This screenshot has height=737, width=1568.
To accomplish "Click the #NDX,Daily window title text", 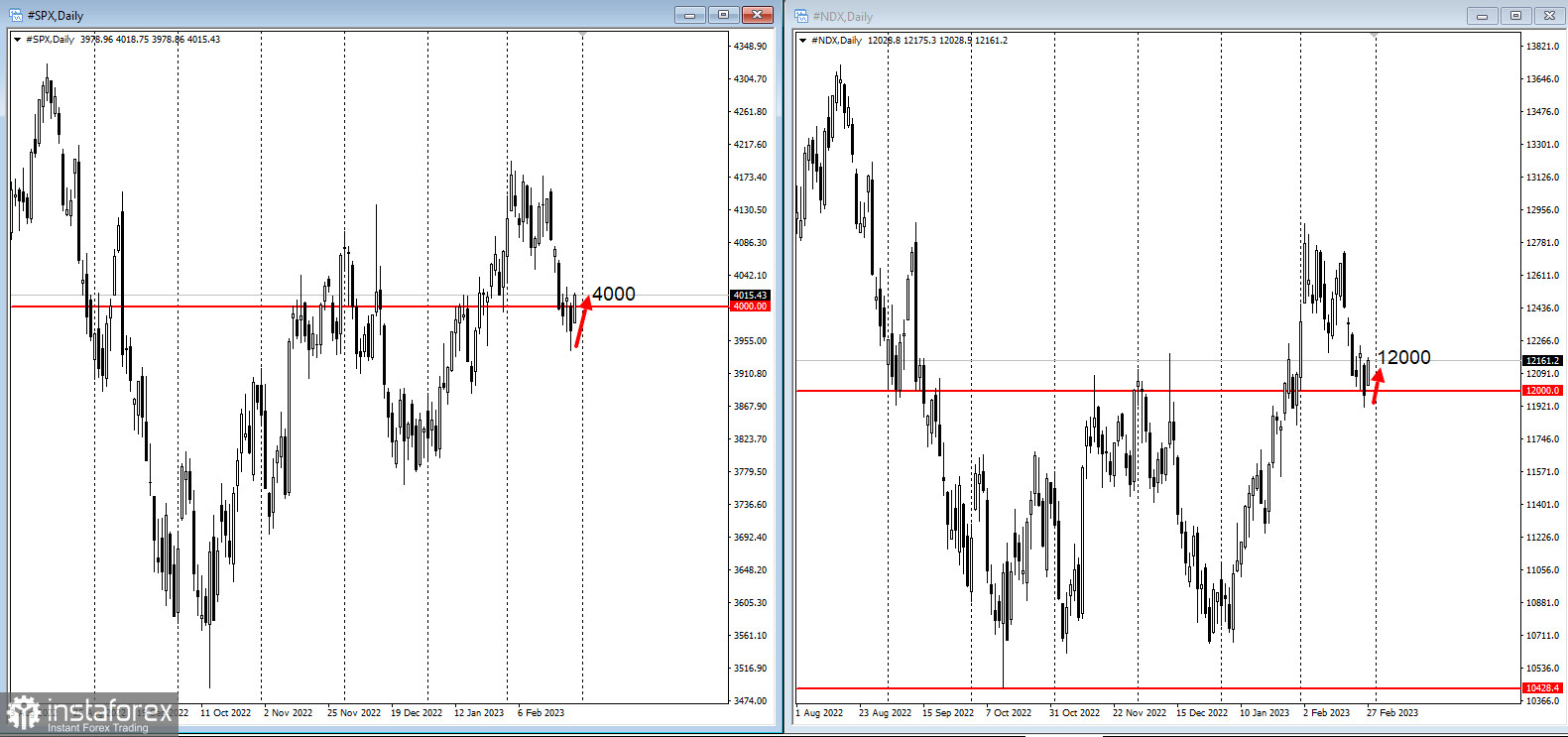I will click(843, 17).
